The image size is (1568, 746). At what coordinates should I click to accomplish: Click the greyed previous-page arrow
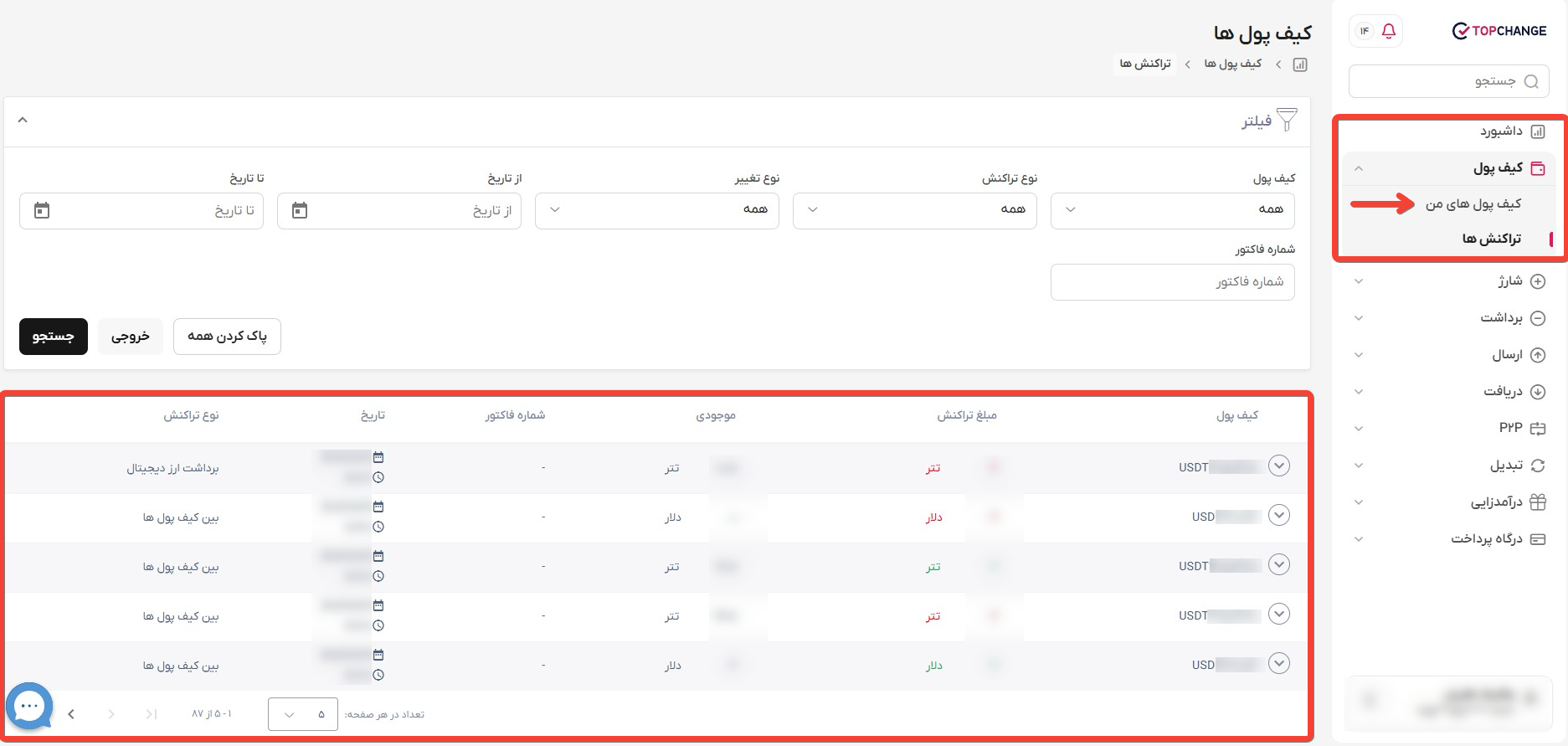click(111, 714)
